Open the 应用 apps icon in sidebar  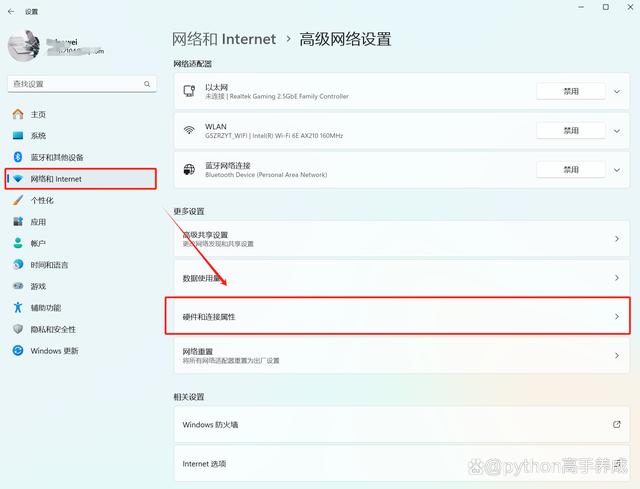pos(18,222)
